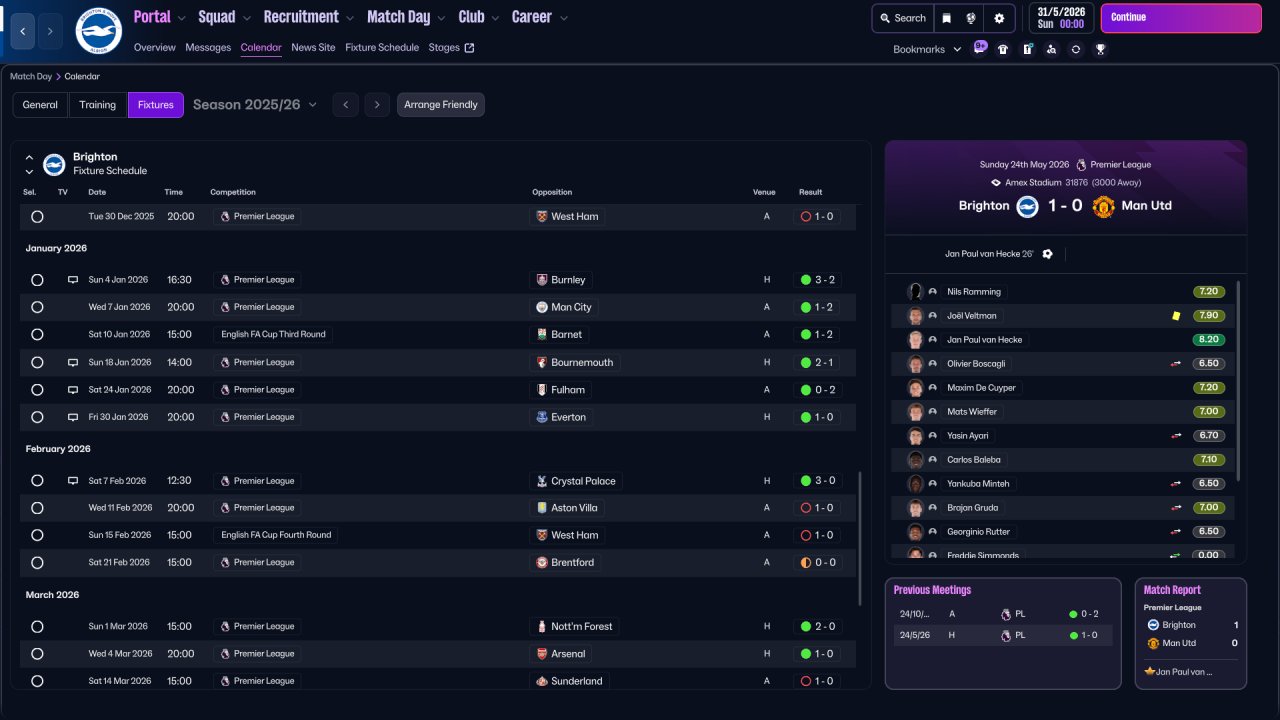Click TV icon on the Burnley fixture row
Image resolution: width=1280 pixels, height=720 pixels.
[x=73, y=280]
